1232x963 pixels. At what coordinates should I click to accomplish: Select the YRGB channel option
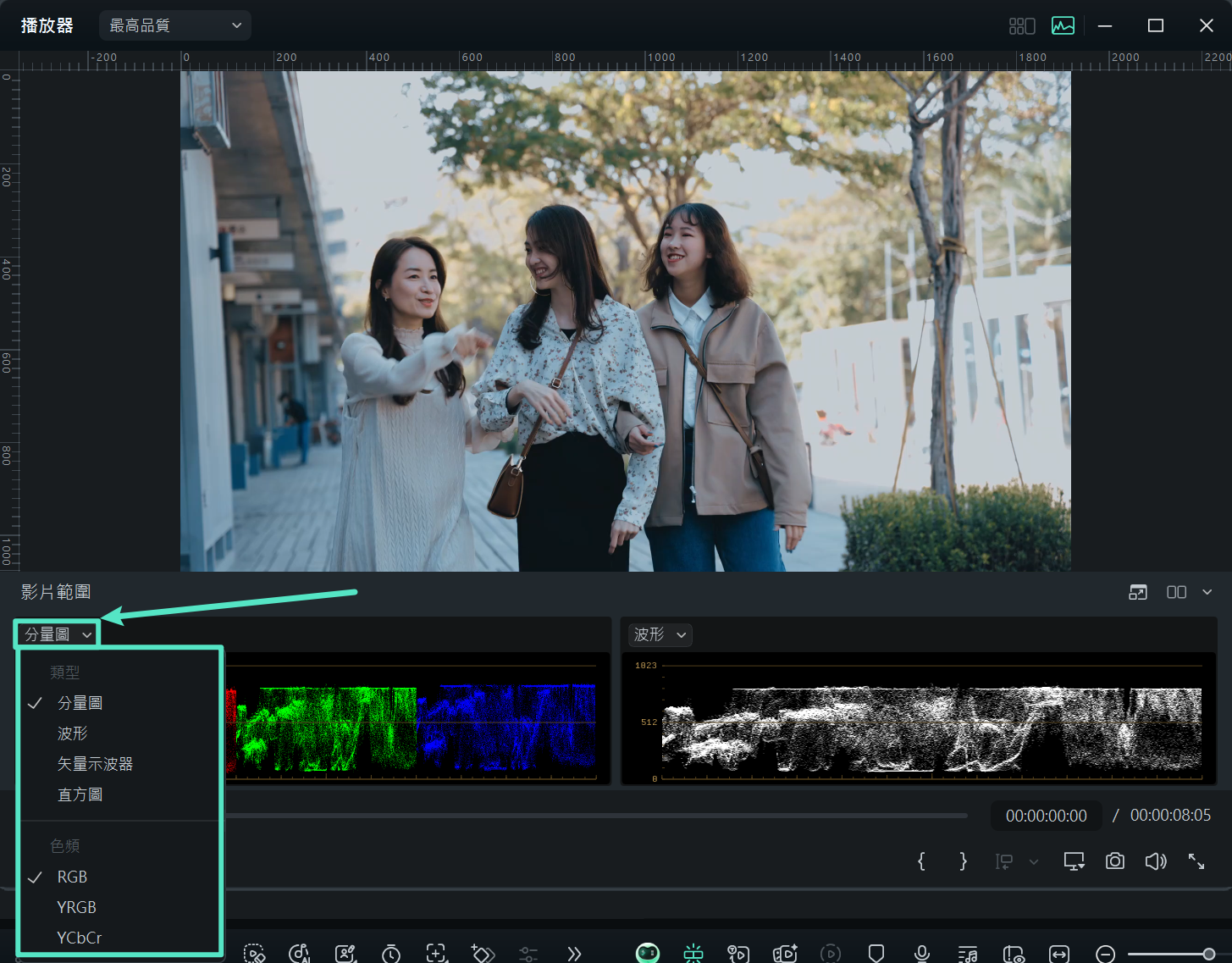point(76,907)
